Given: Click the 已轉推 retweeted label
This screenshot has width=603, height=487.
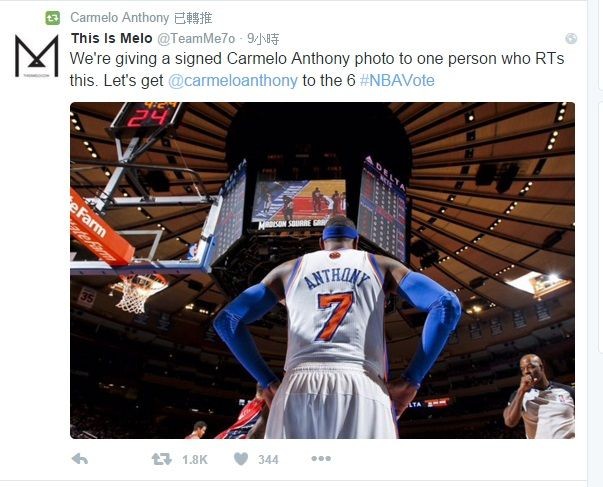Looking at the screenshot, I should pos(193,18).
